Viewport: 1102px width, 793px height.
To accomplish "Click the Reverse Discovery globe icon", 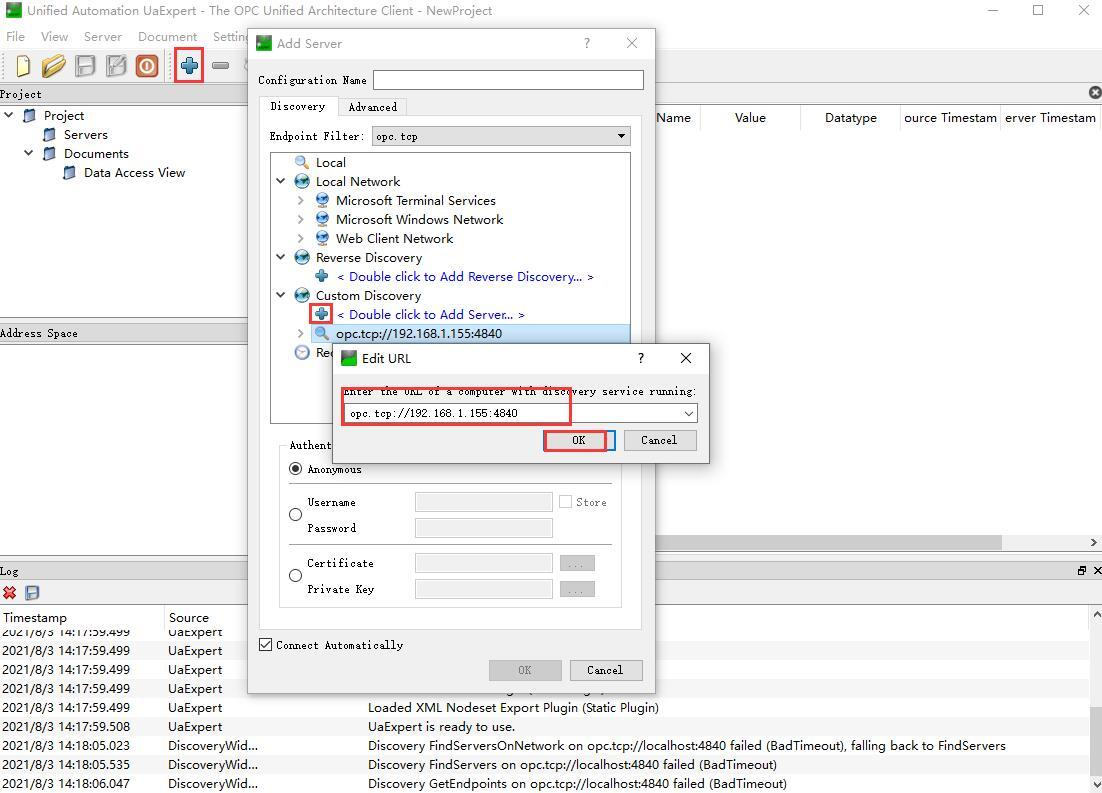I will point(302,257).
